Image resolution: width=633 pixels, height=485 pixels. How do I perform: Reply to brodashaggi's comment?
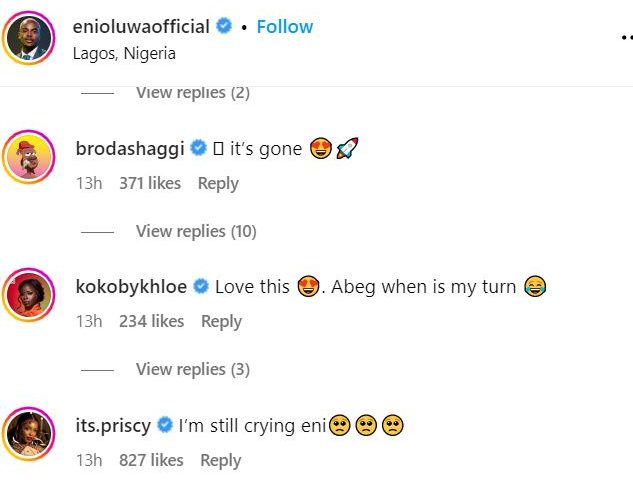[218, 183]
